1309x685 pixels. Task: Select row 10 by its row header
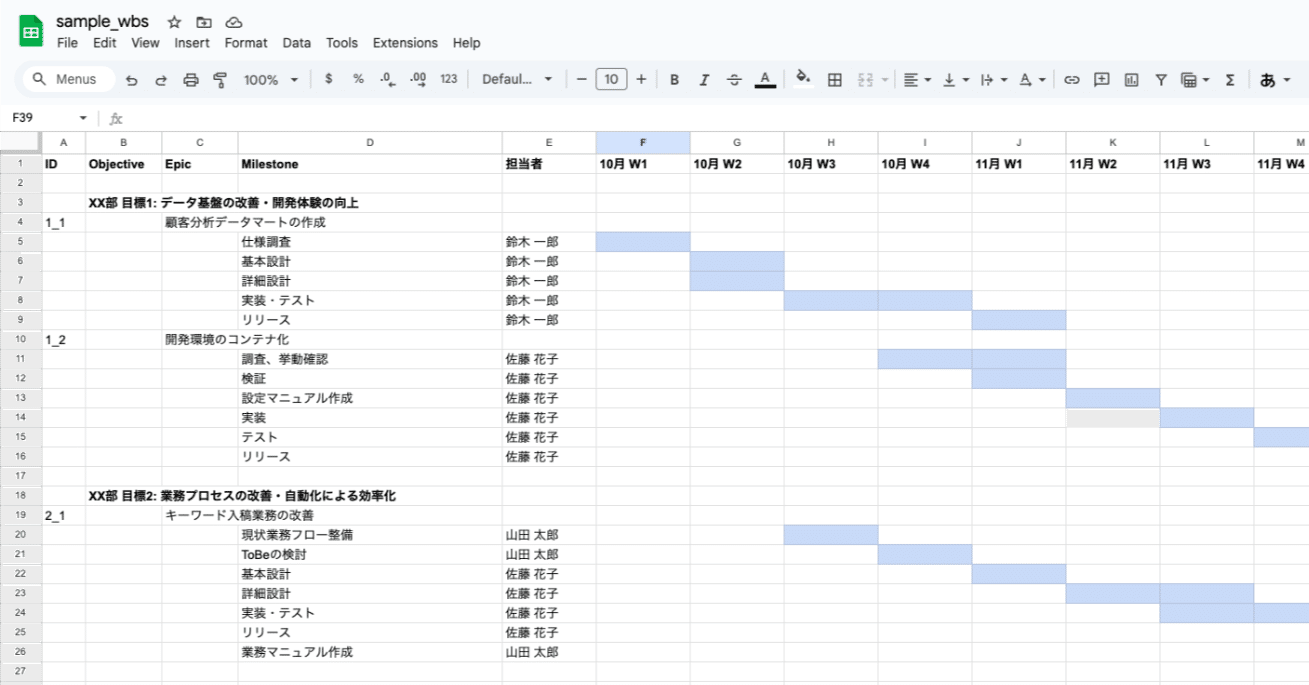[x=21, y=340]
